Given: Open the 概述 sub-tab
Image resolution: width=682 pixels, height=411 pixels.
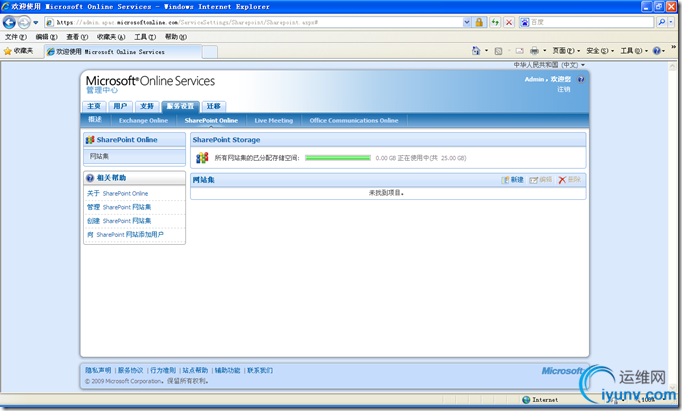Looking at the screenshot, I should click(95, 120).
